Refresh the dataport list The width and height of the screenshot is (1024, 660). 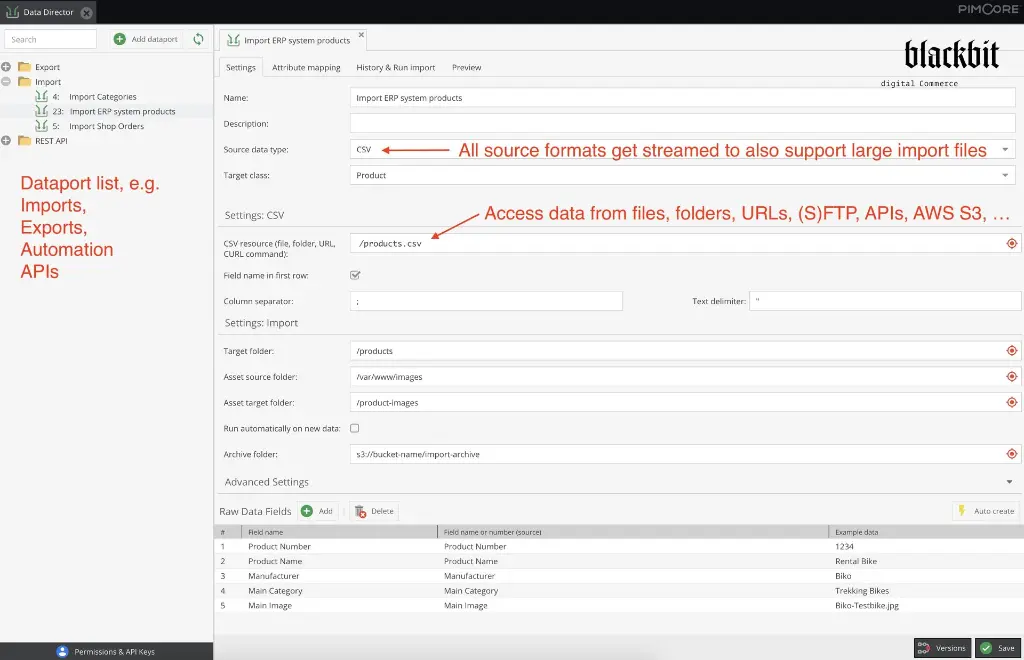coord(199,39)
